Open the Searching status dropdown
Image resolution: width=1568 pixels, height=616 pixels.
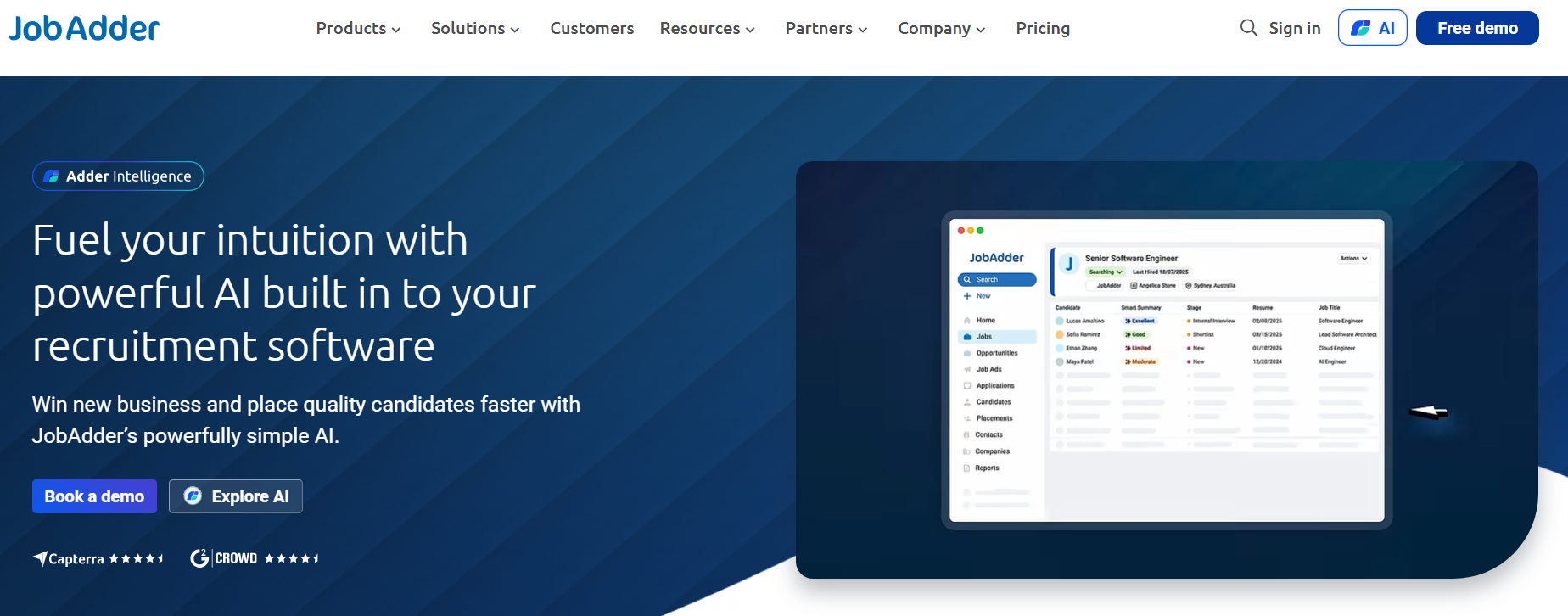(1106, 272)
